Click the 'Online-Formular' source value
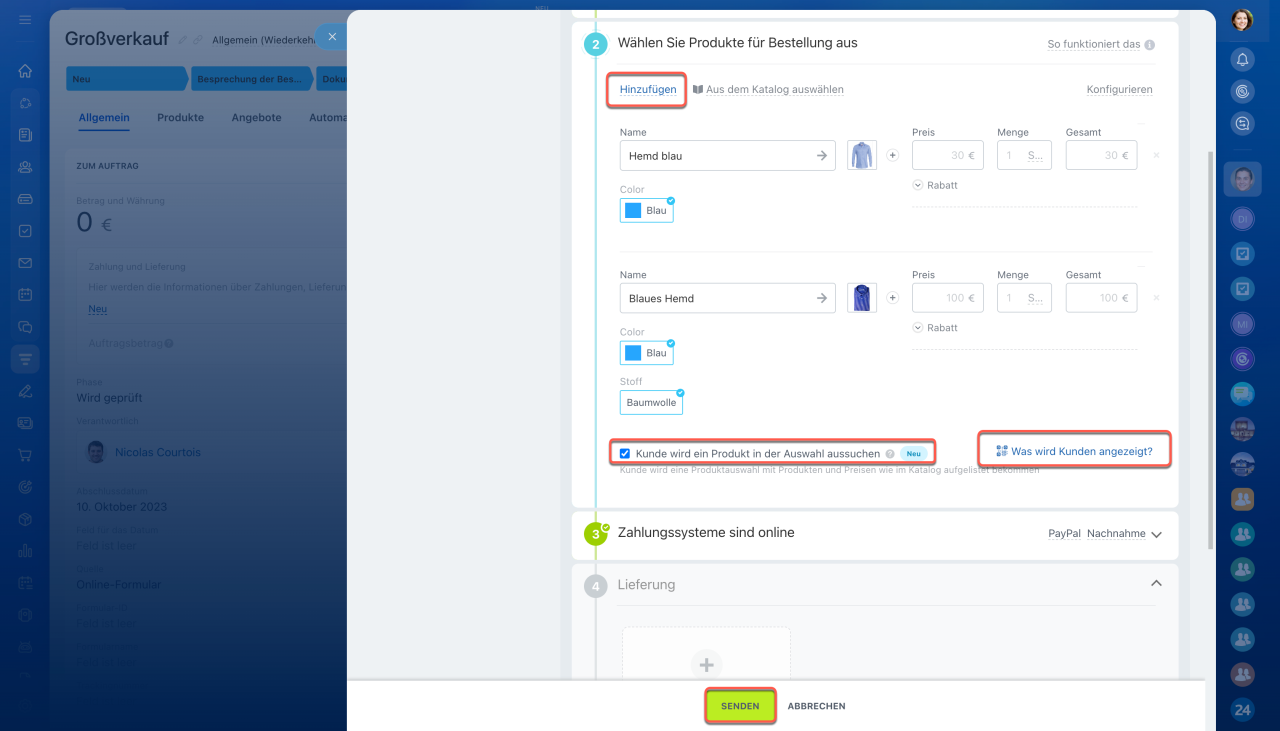1280x731 pixels. 119,584
